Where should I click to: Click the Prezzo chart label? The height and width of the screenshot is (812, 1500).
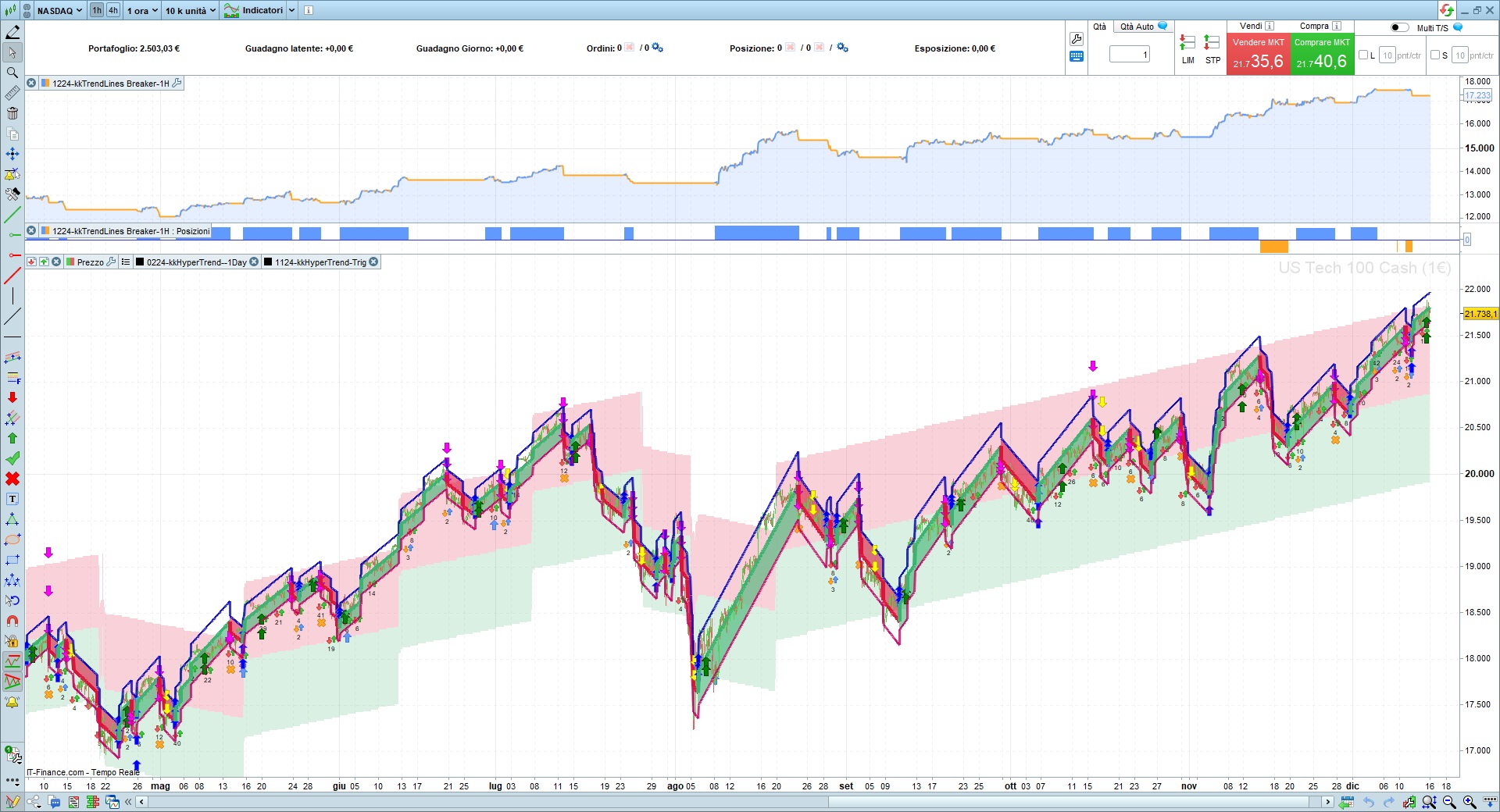tap(90, 262)
